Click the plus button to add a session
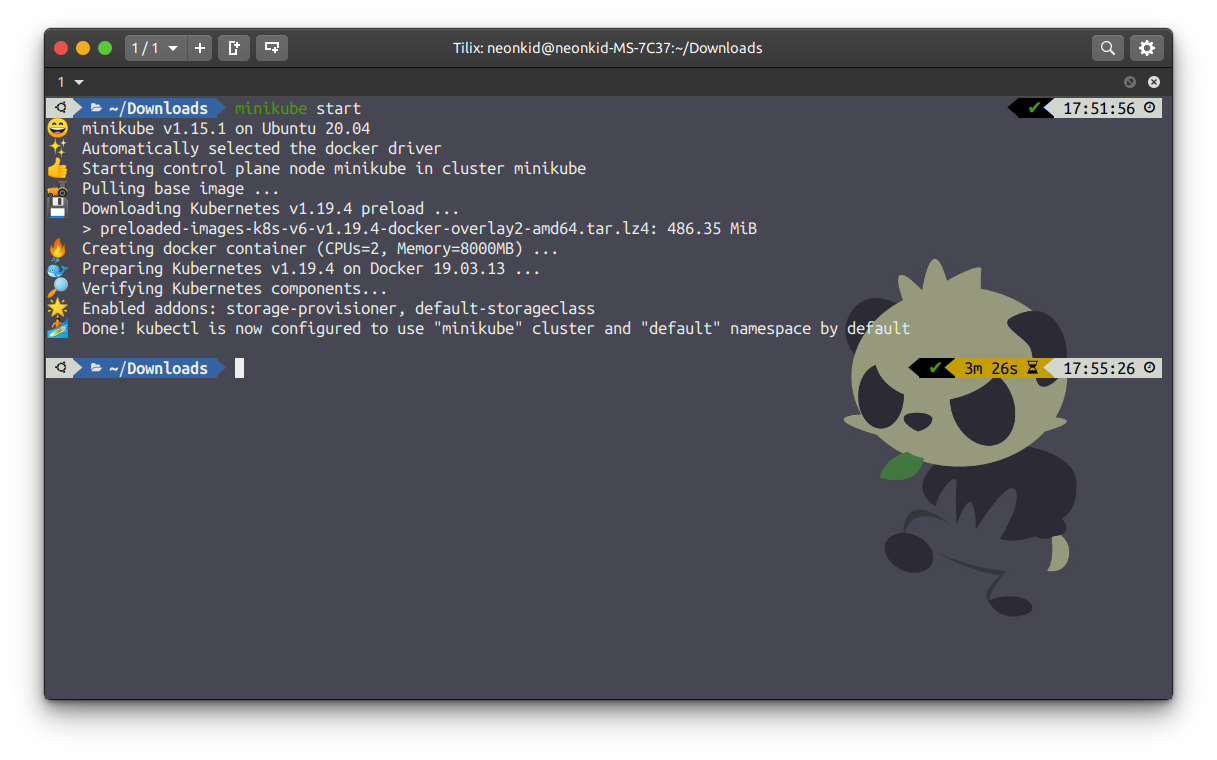1217x760 pixels. [x=200, y=47]
